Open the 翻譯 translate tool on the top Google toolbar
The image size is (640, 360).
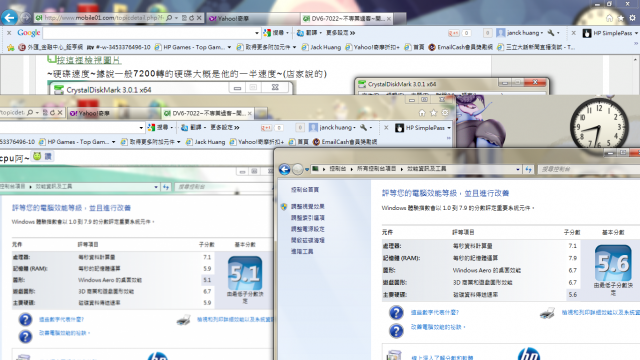309,33
